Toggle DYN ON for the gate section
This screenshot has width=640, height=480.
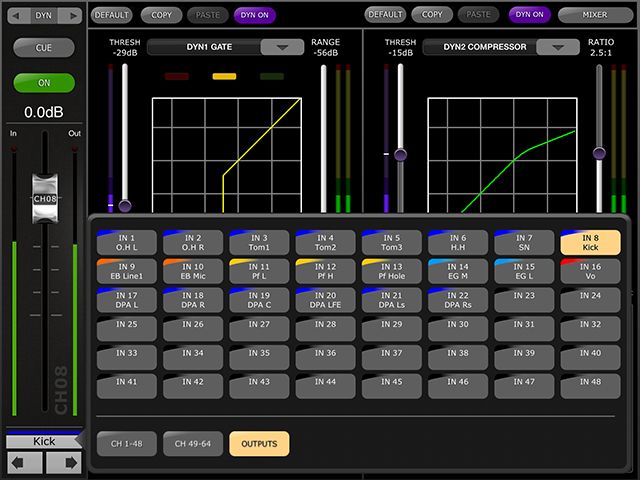[256, 15]
